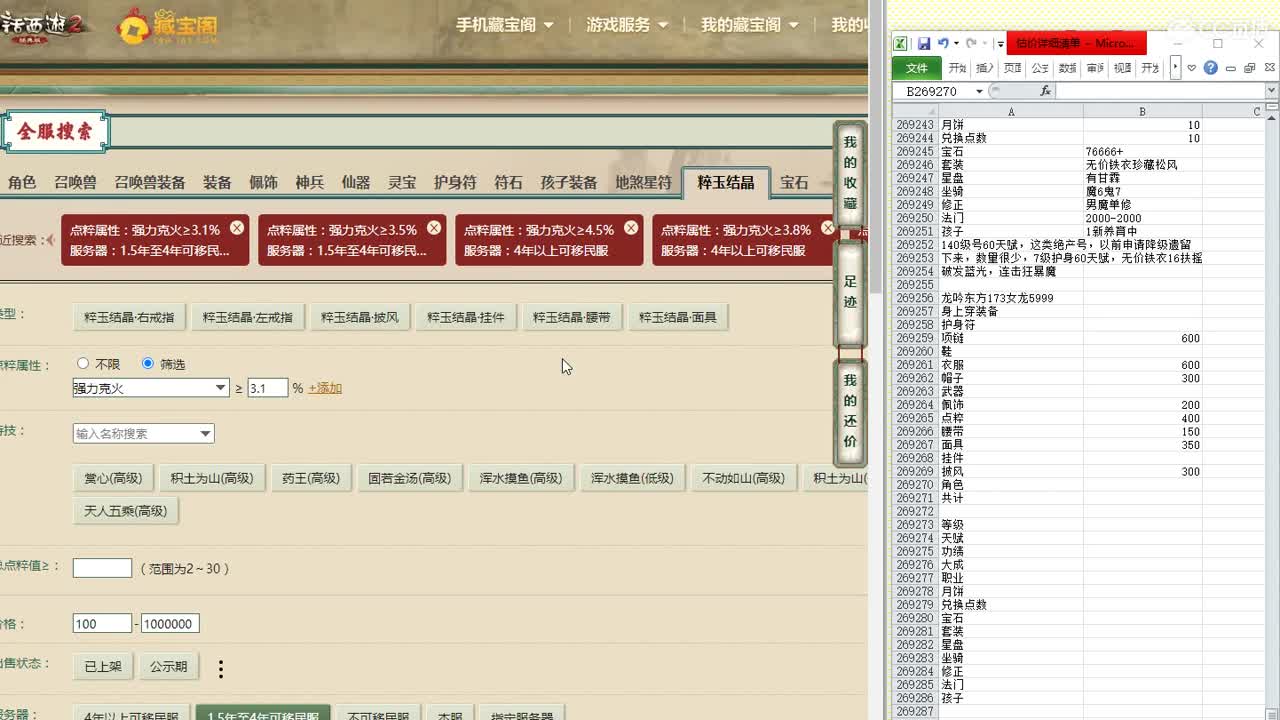Image resolution: width=1280 pixels, height=720 pixels.
Task: Click the +添加 link
Action: 325,388
